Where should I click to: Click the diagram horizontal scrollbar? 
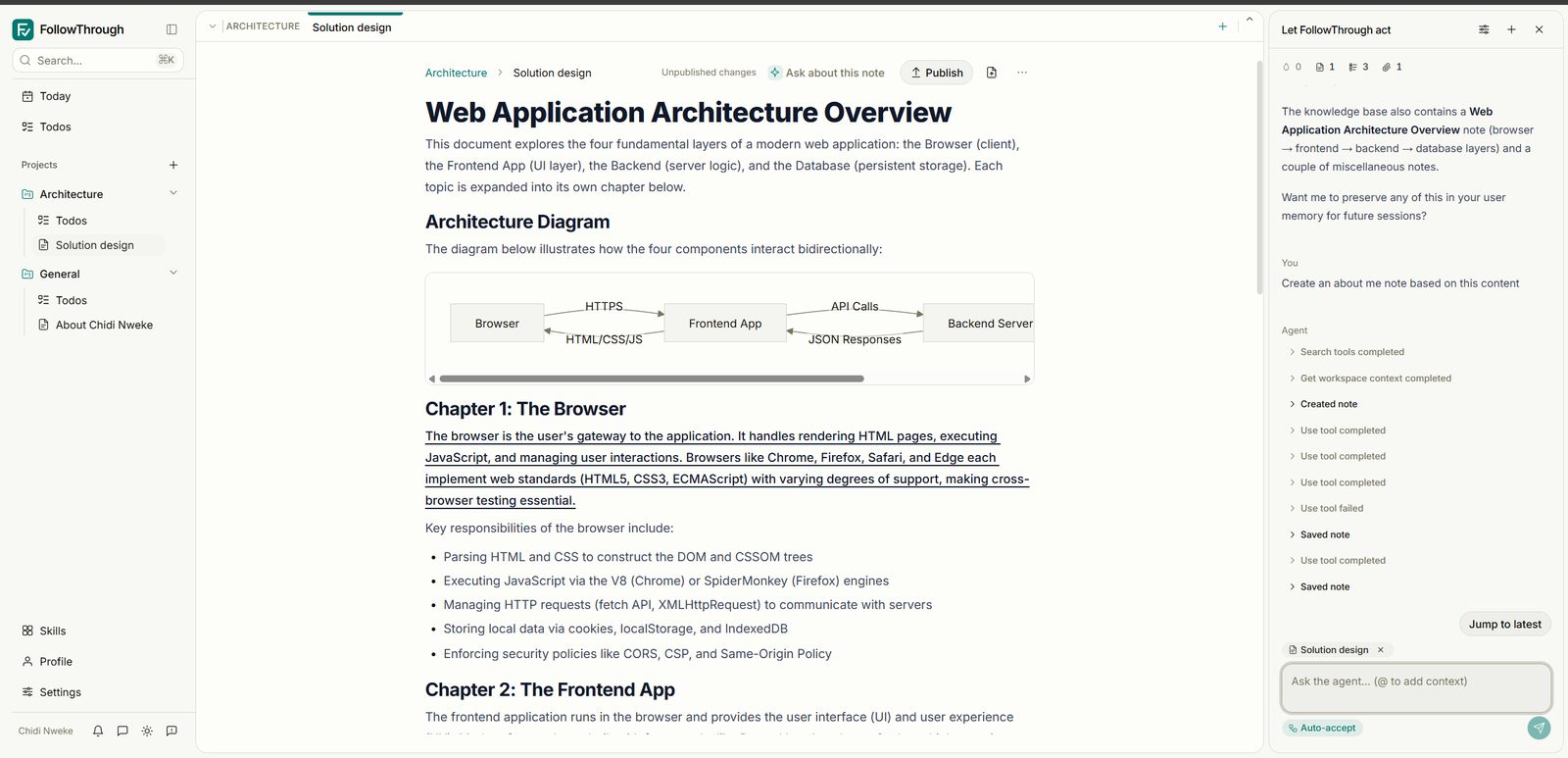click(652, 379)
